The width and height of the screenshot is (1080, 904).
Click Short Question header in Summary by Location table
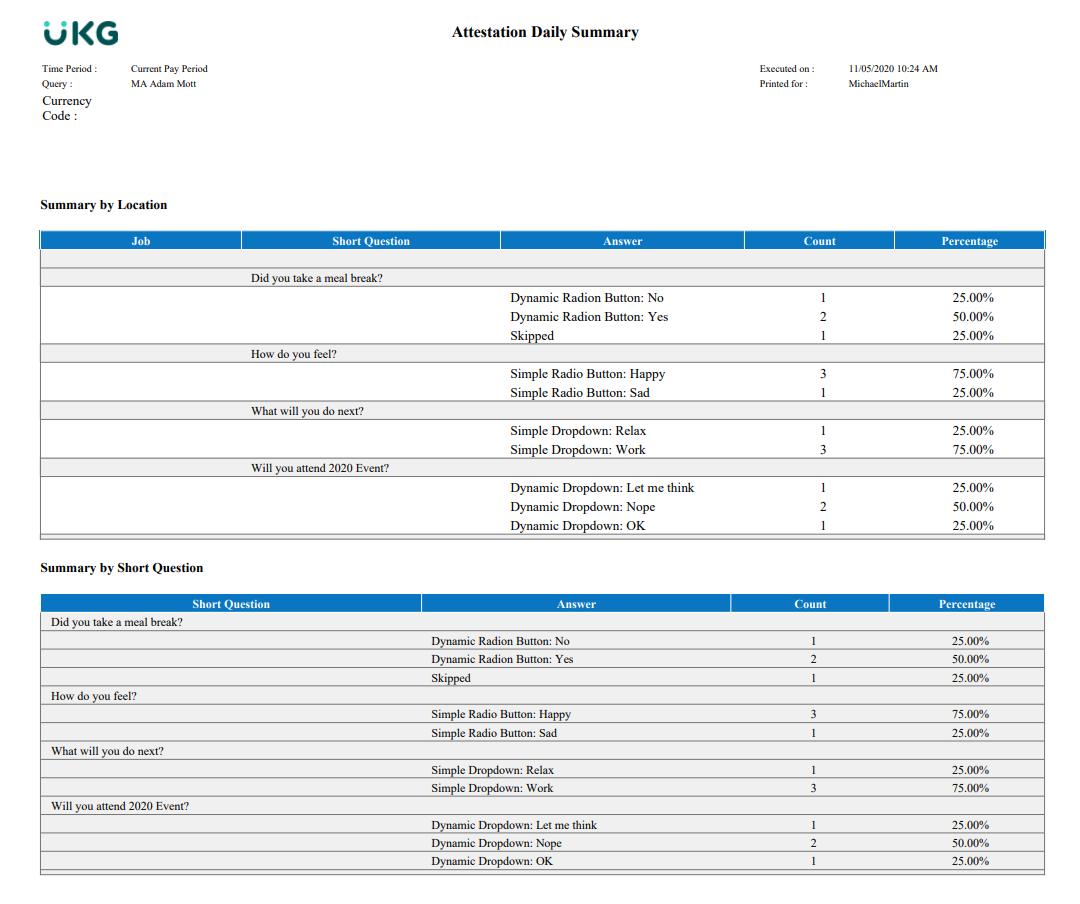tap(371, 241)
